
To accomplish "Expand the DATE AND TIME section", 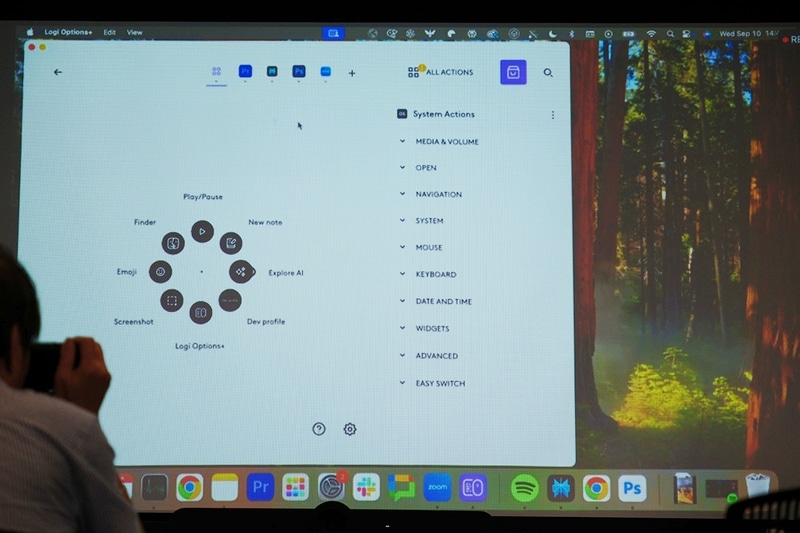I will point(436,301).
